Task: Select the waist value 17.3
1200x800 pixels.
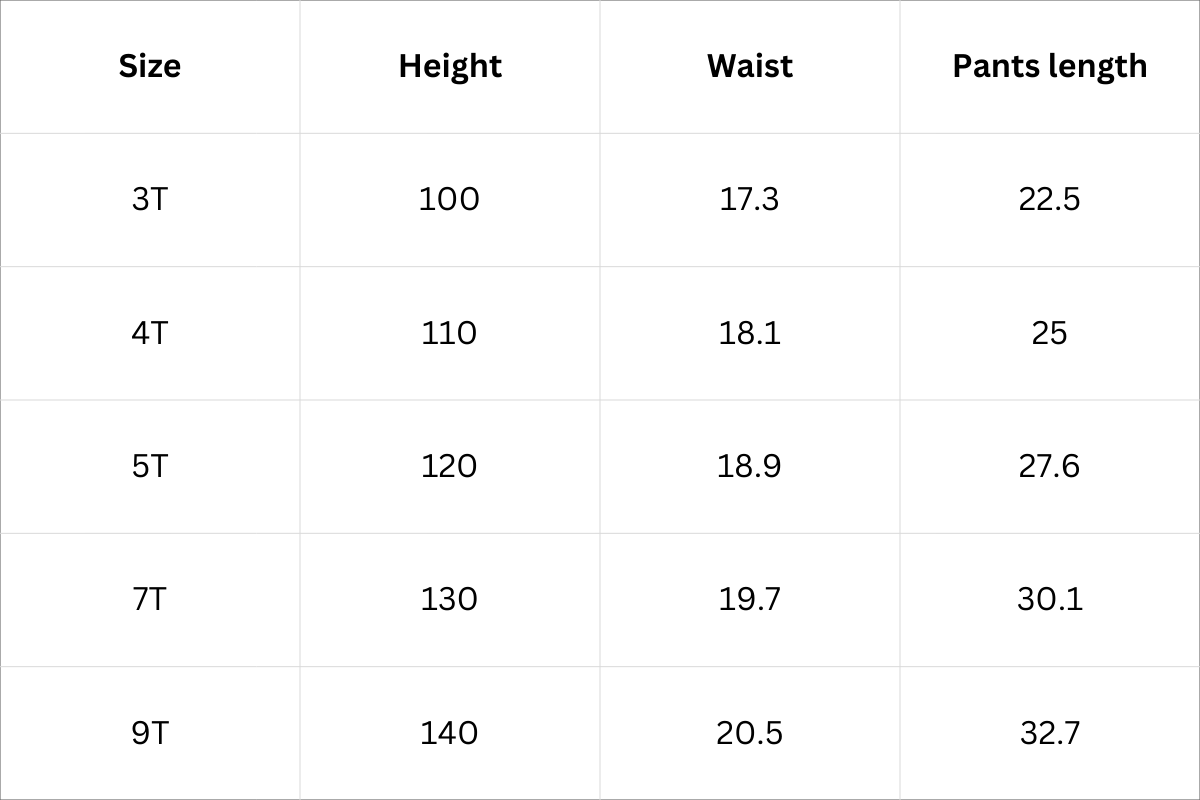Action: (x=749, y=199)
